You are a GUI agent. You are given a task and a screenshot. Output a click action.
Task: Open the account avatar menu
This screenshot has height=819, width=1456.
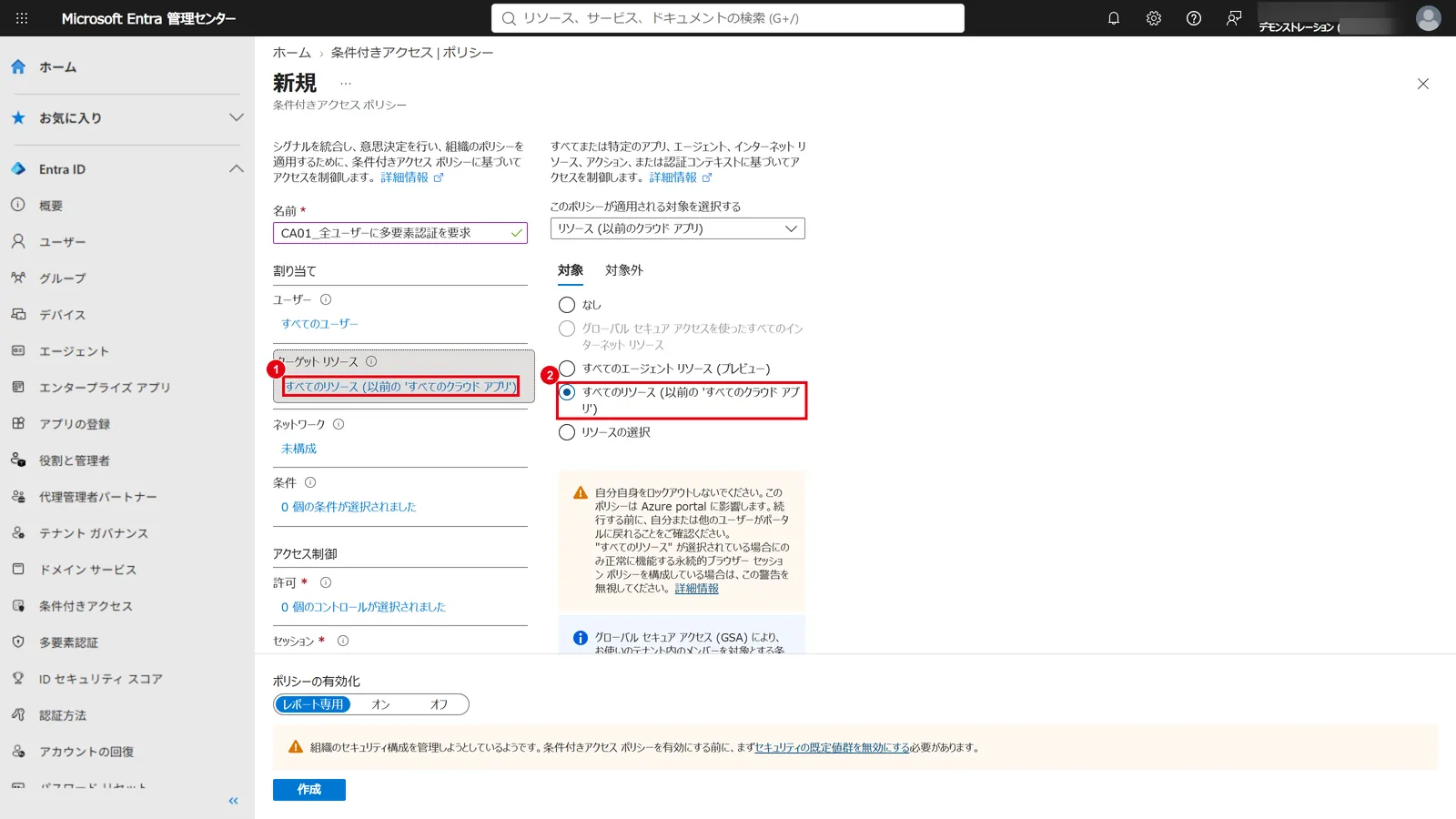point(1429,18)
